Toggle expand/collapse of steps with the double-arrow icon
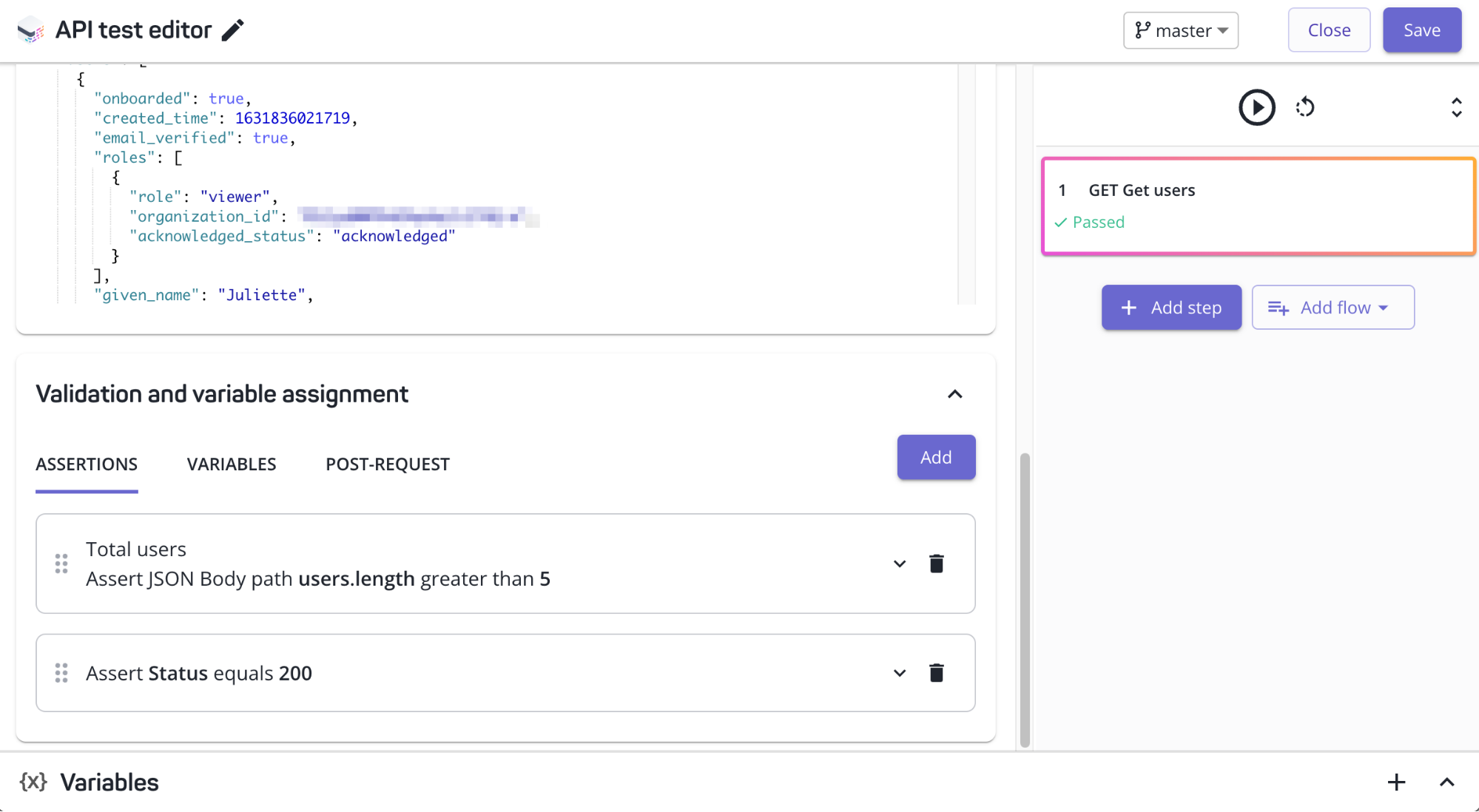The height and width of the screenshot is (812, 1479). [x=1456, y=107]
